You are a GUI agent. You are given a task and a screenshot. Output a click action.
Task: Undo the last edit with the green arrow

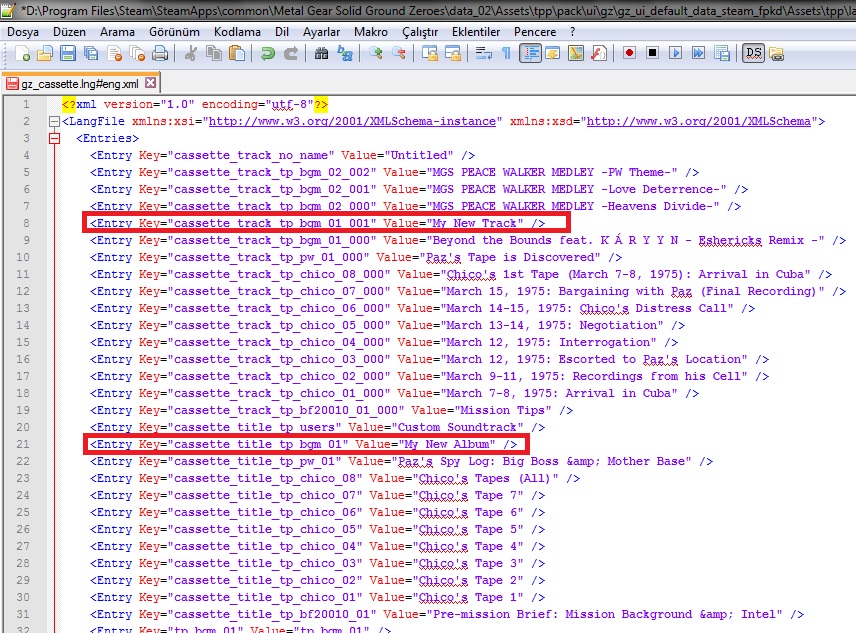268,53
